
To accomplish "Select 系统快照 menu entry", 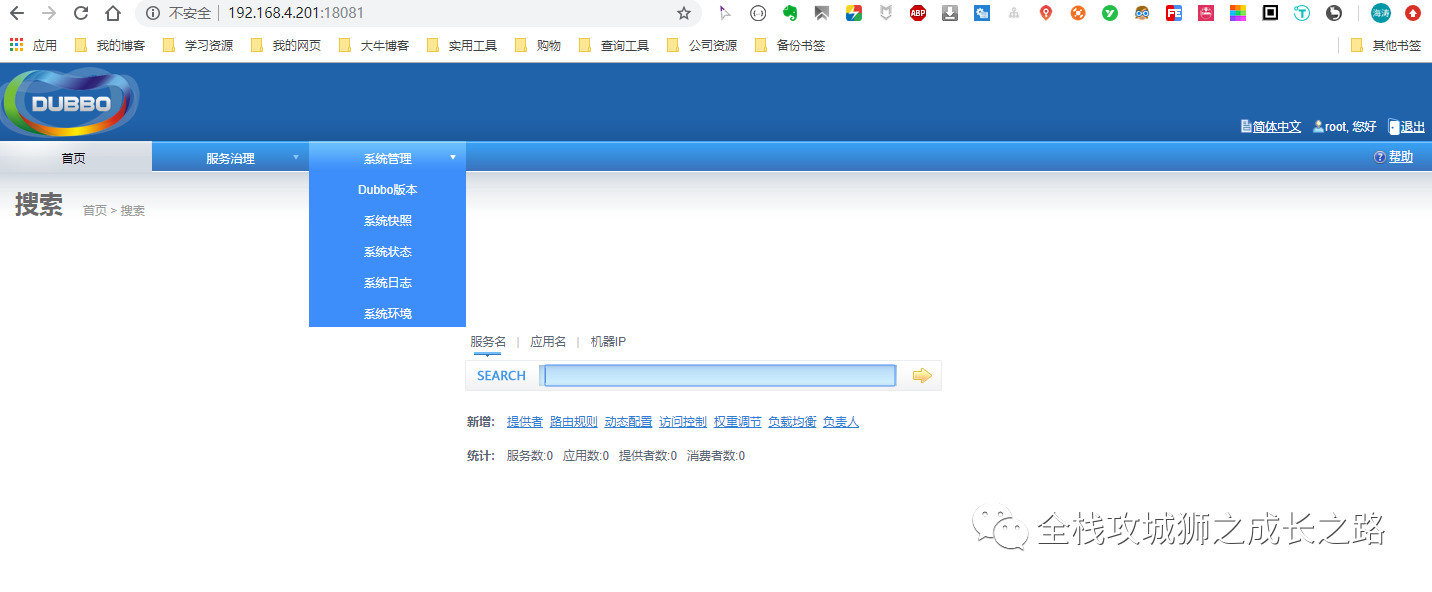I will (x=388, y=221).
